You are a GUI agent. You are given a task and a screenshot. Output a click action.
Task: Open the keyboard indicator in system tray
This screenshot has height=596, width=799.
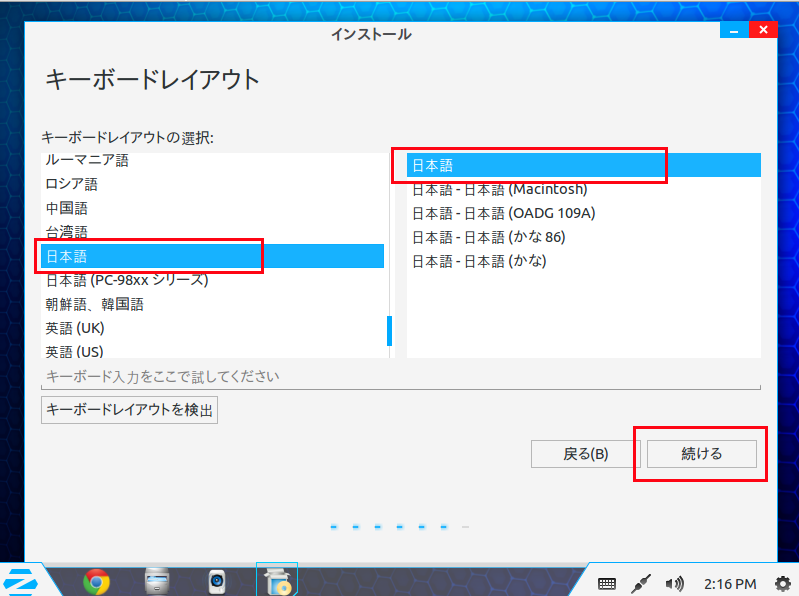pos(606,584)
